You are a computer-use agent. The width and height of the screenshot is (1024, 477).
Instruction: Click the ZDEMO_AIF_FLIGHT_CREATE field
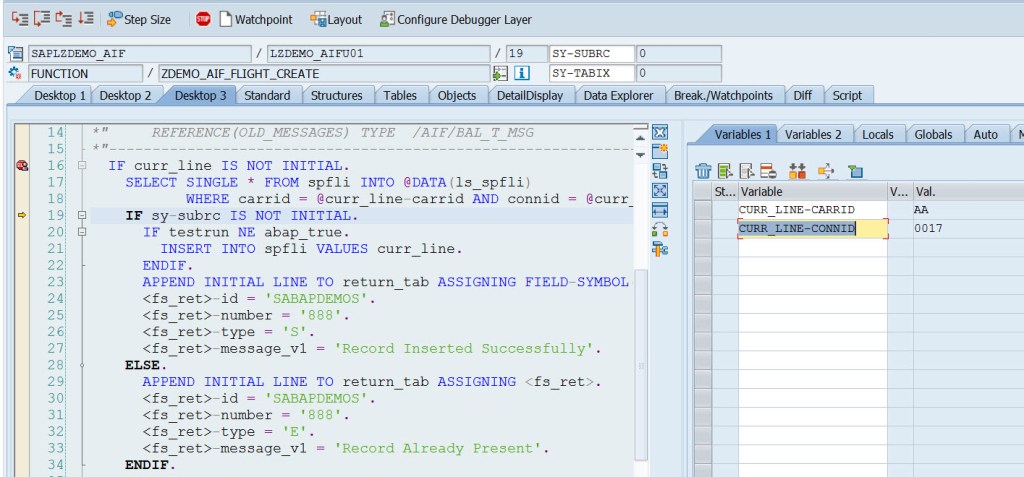click(324, 73)
